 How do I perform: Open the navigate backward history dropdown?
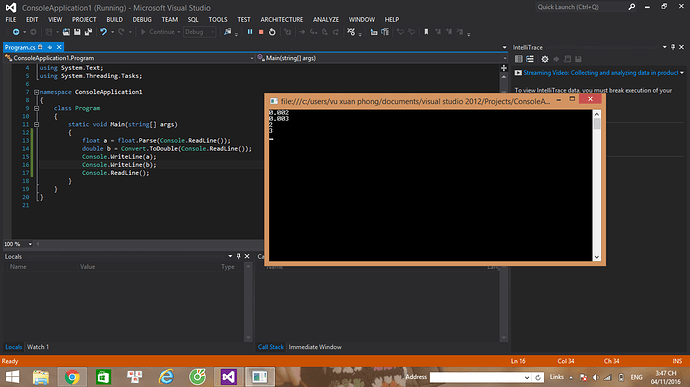(x=25, y=32)
